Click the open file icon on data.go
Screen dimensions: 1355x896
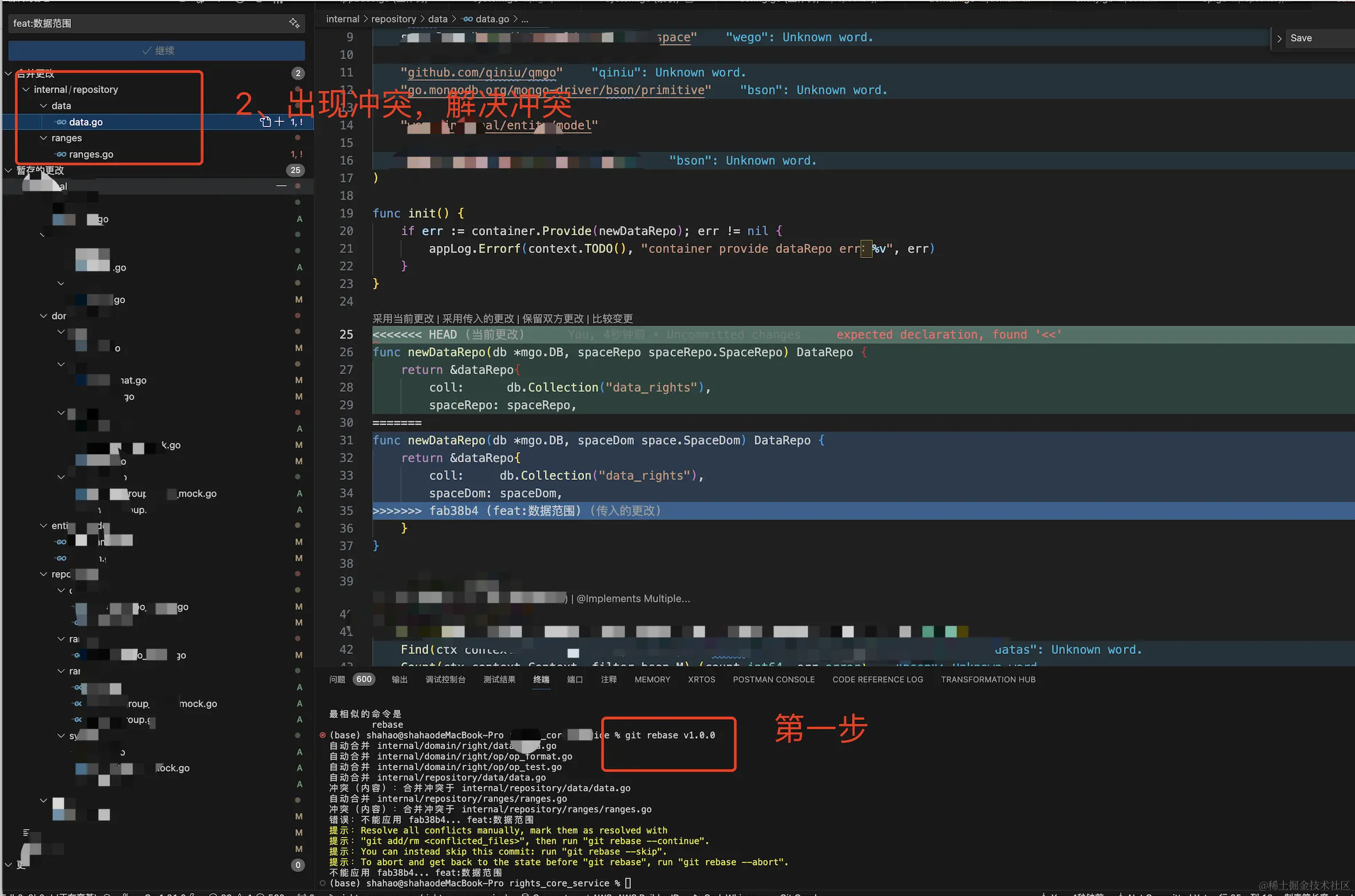coord(266,121)
